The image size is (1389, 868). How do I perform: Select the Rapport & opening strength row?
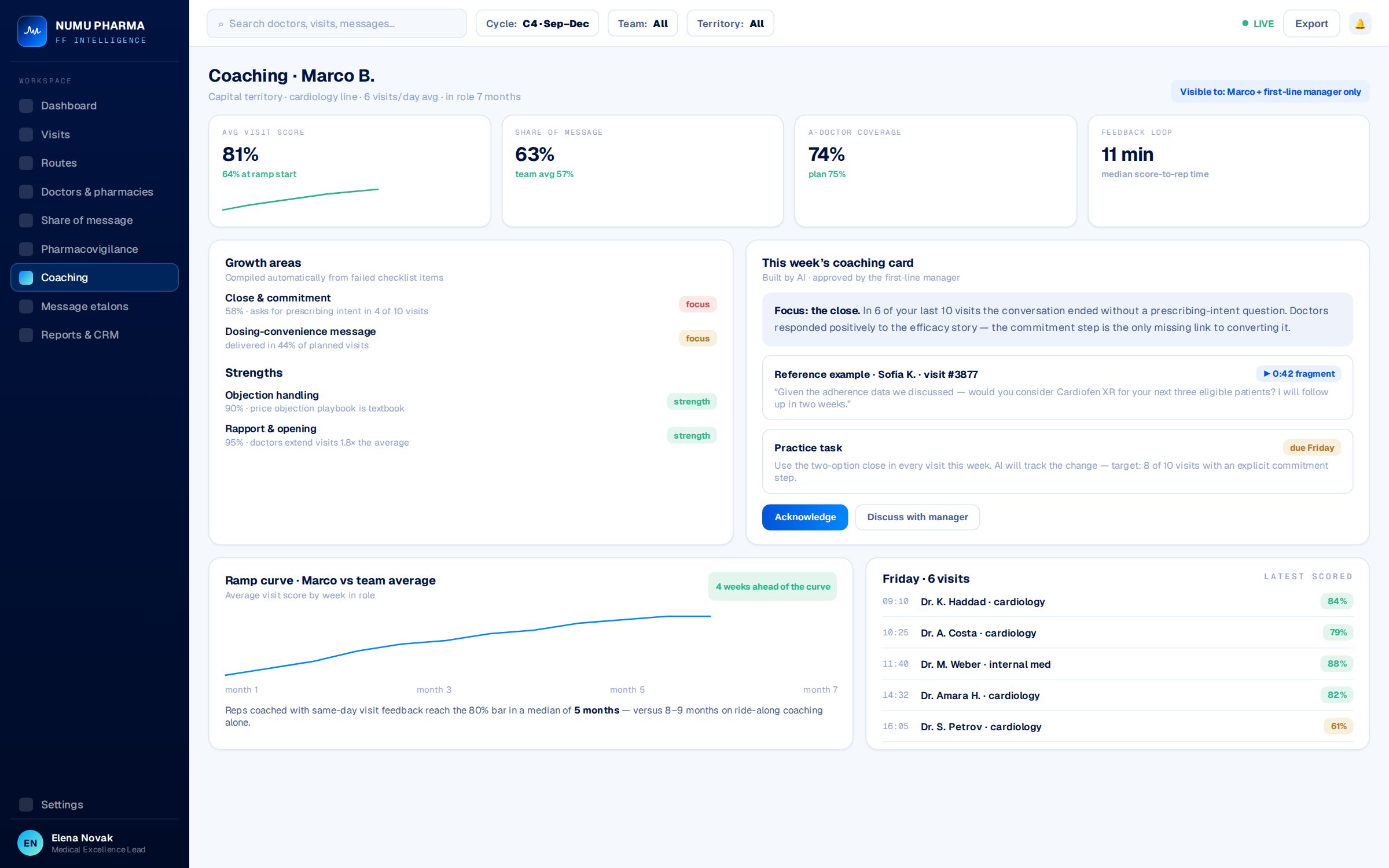[471, 435]
